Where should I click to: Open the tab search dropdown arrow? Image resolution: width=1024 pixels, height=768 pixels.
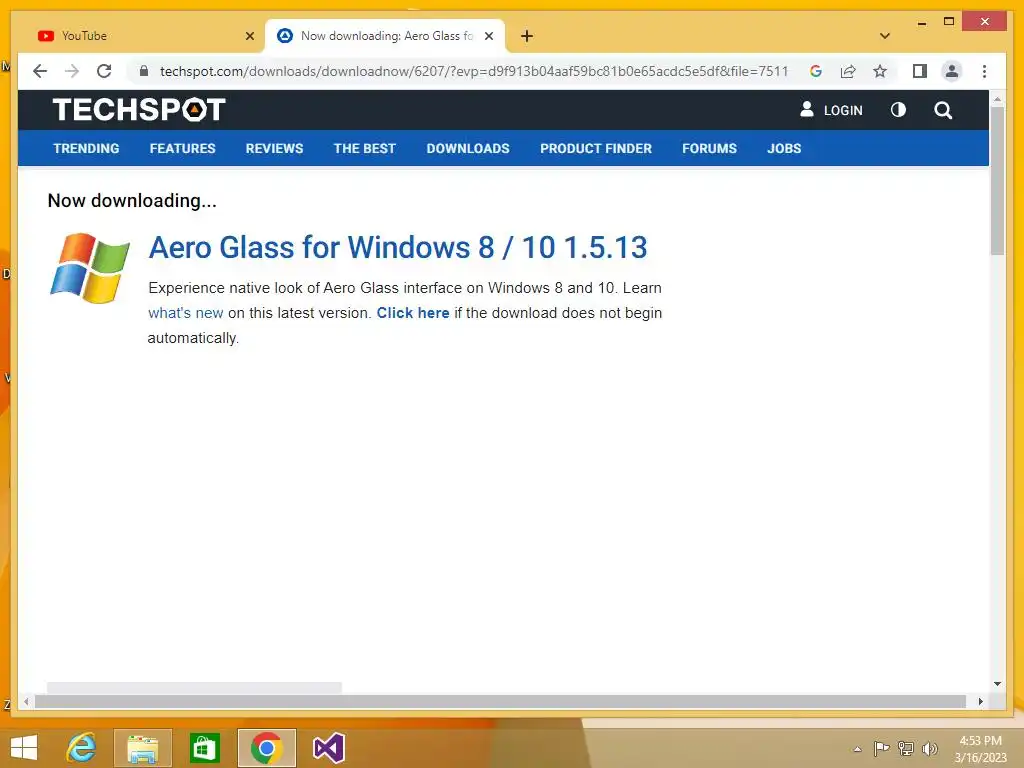click(x=884, y=36)
